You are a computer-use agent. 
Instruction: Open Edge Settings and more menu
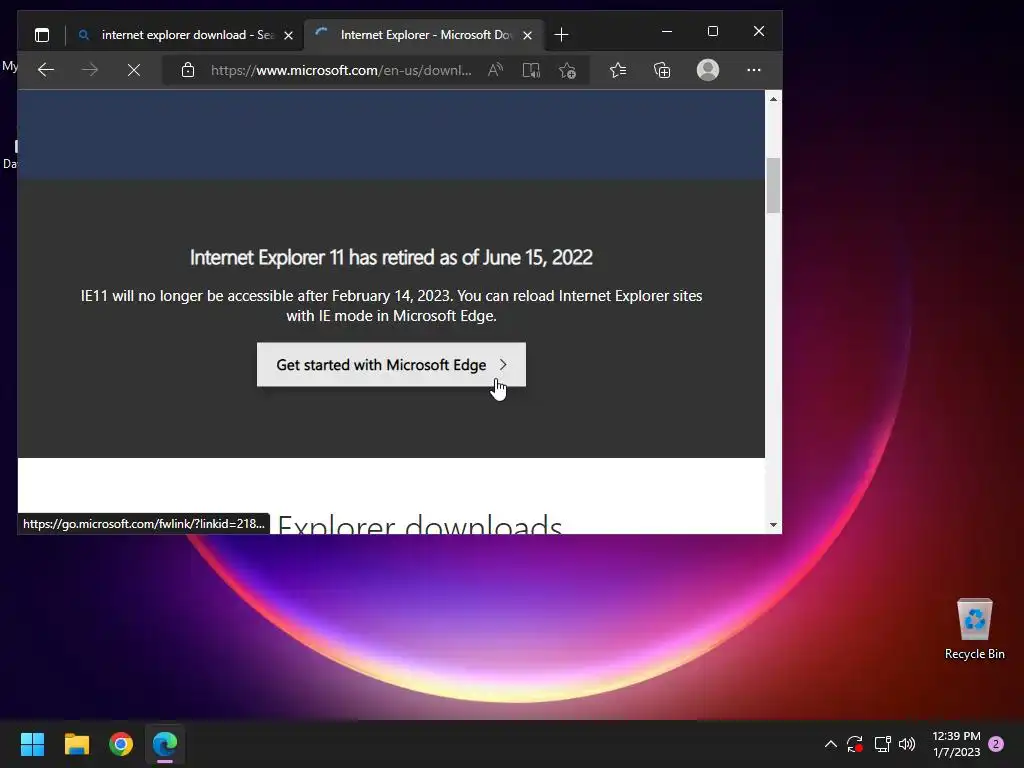coord(754,70)
